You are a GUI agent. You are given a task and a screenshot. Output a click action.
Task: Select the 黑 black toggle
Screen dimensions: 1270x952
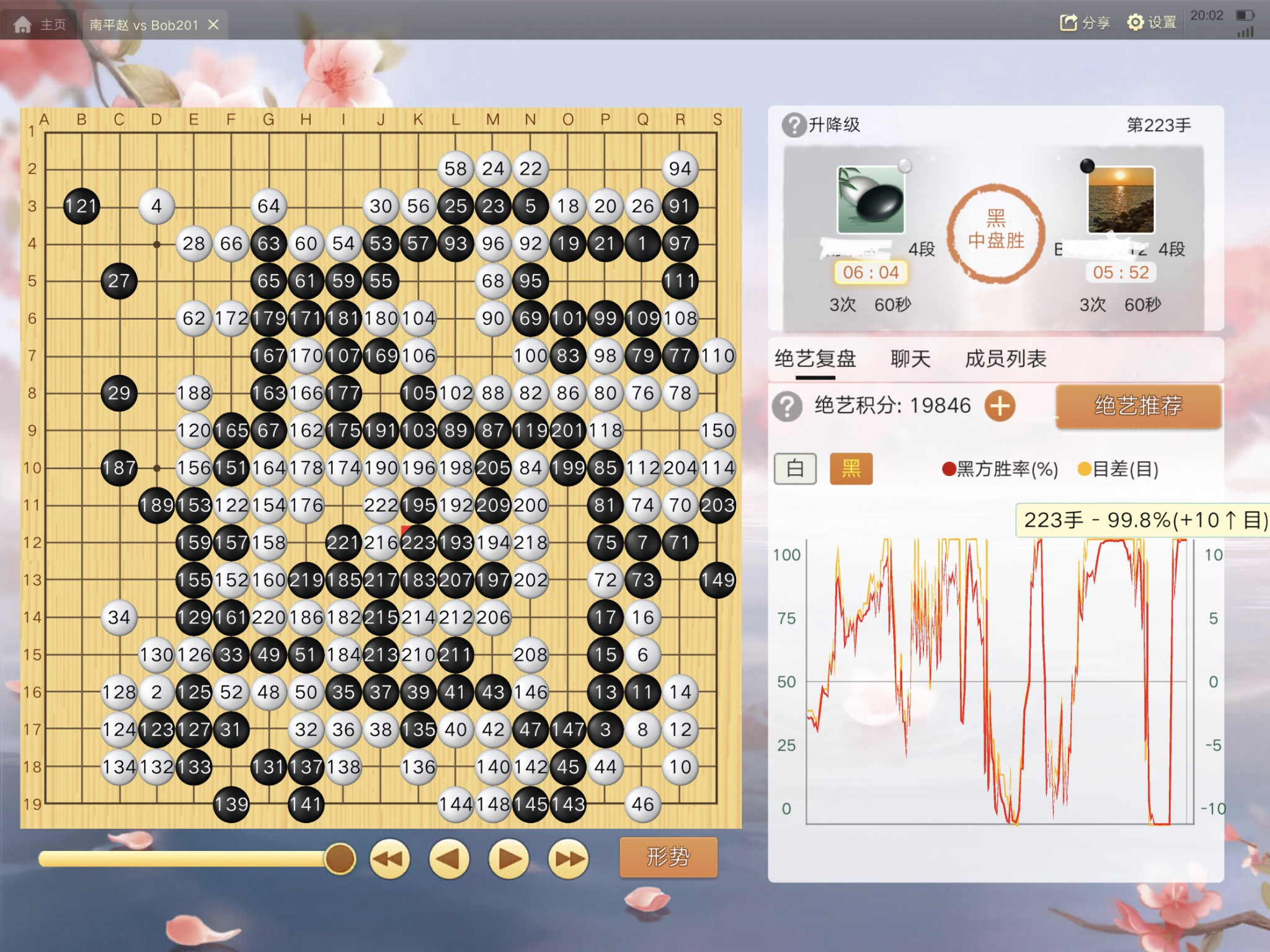(851, 469)
